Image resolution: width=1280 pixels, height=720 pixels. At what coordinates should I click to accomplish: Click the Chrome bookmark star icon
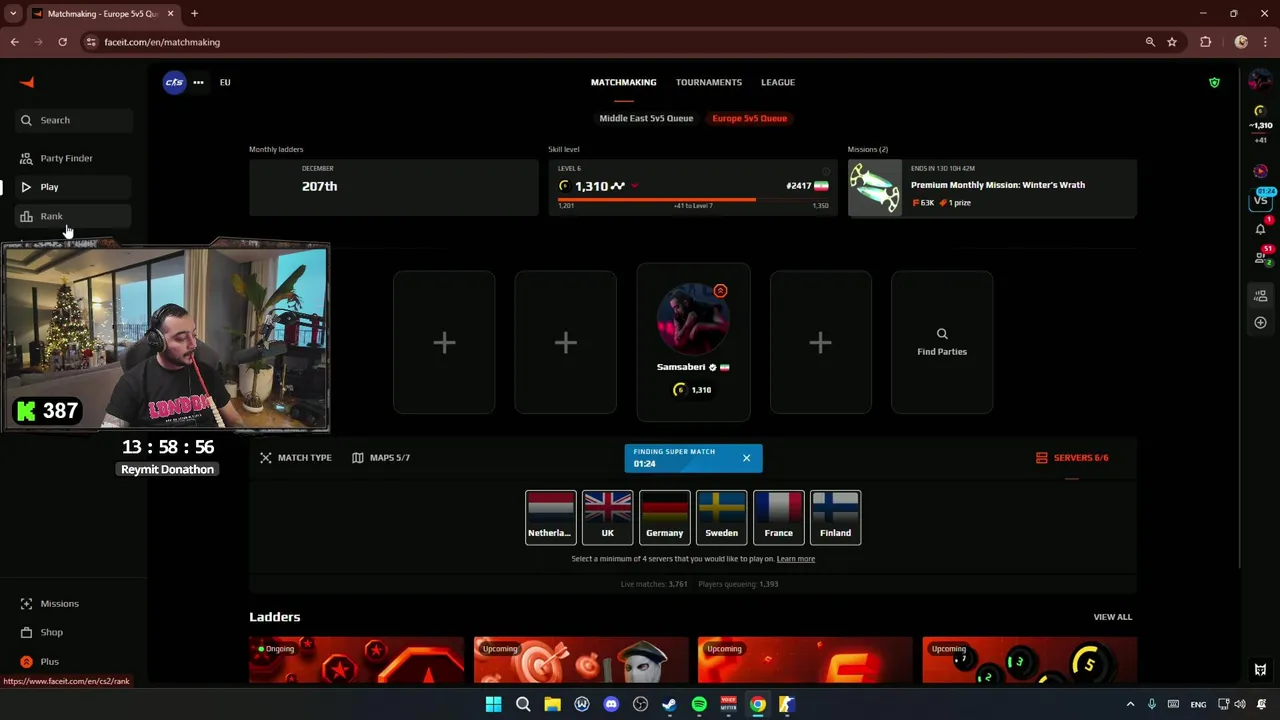[1172, 42]
